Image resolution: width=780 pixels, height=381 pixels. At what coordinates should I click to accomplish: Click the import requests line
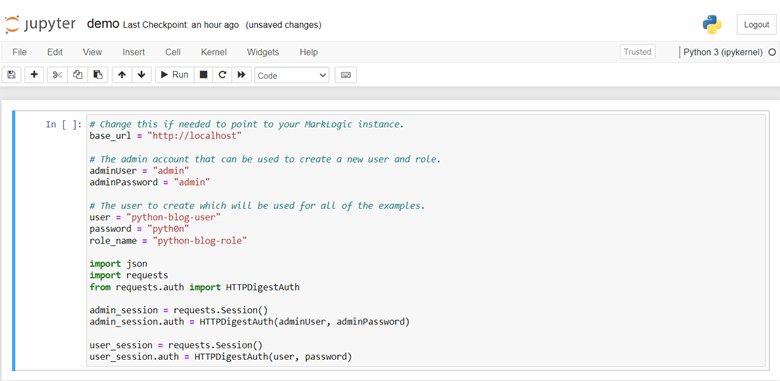[x=129, y=275]
